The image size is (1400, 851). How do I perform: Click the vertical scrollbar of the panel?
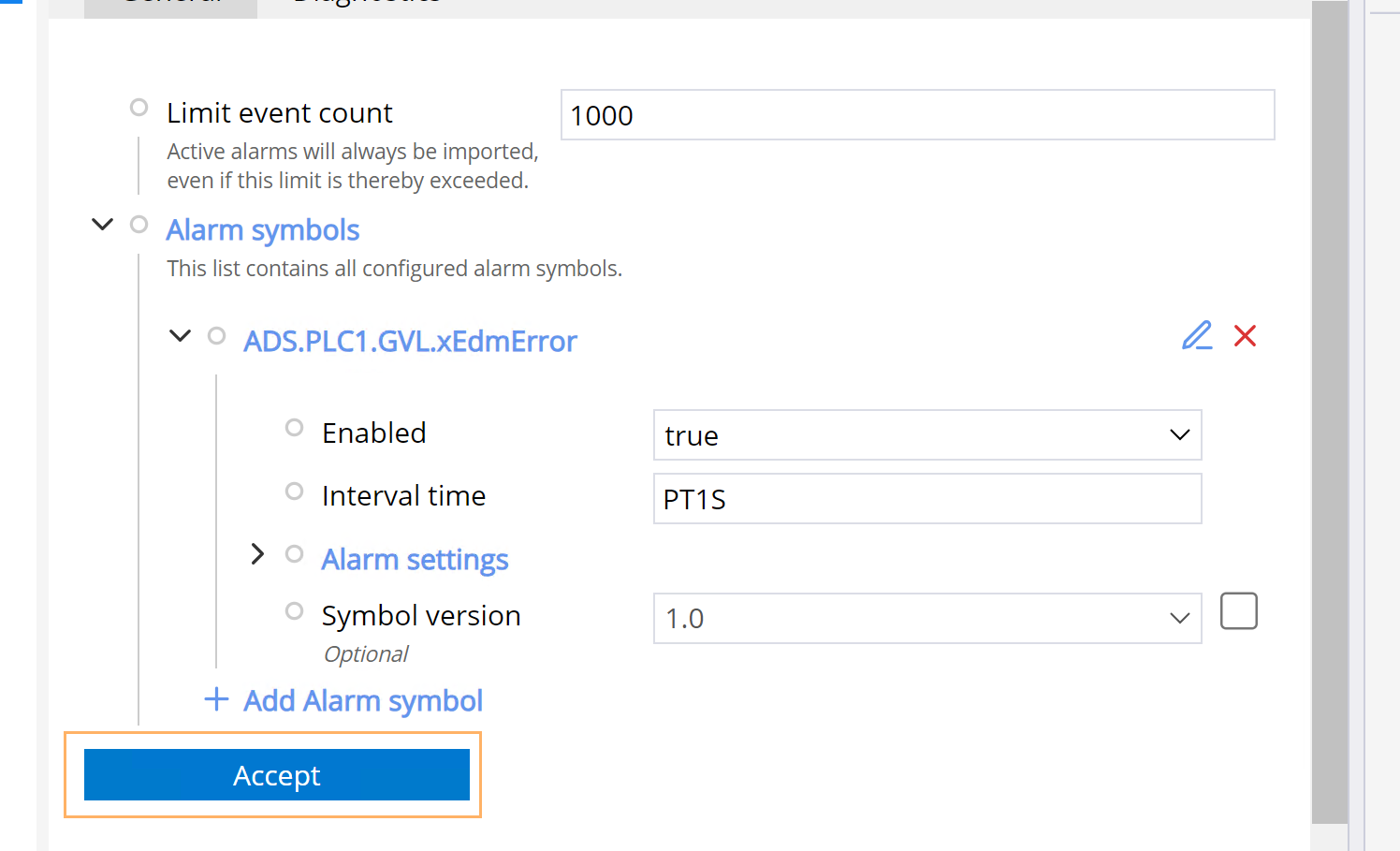pos(1330,412)
